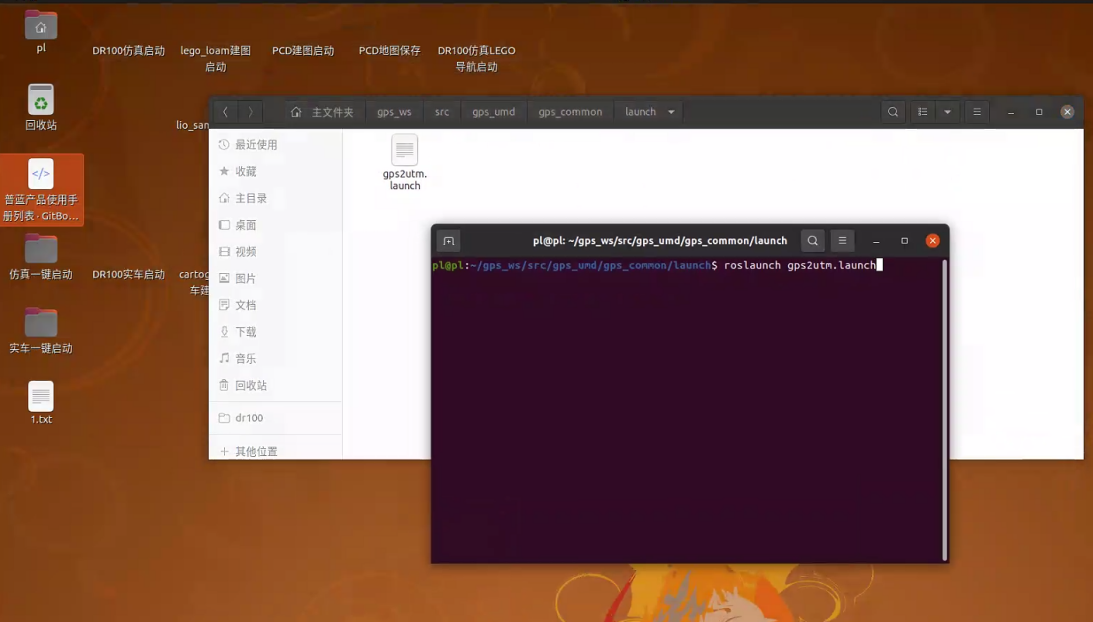Navigate to gps_common in the path bar
The height and width of the screenshot is (622, 1093).
click(x=570, y=112)
